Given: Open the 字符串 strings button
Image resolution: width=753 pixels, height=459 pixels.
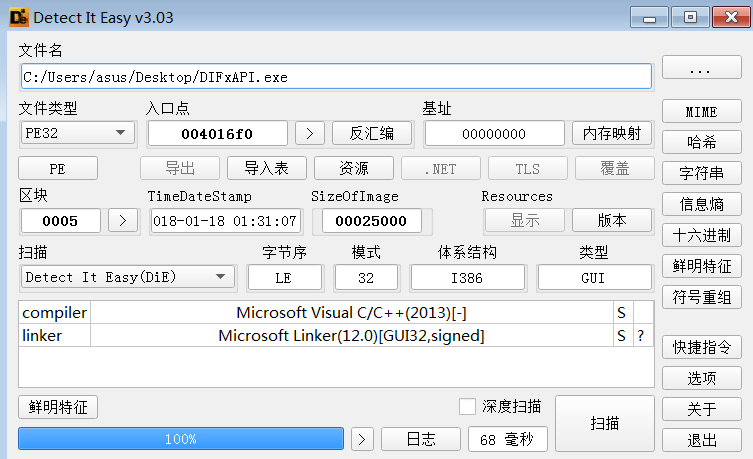Looking at the screenshot, I should click(702, 173).
